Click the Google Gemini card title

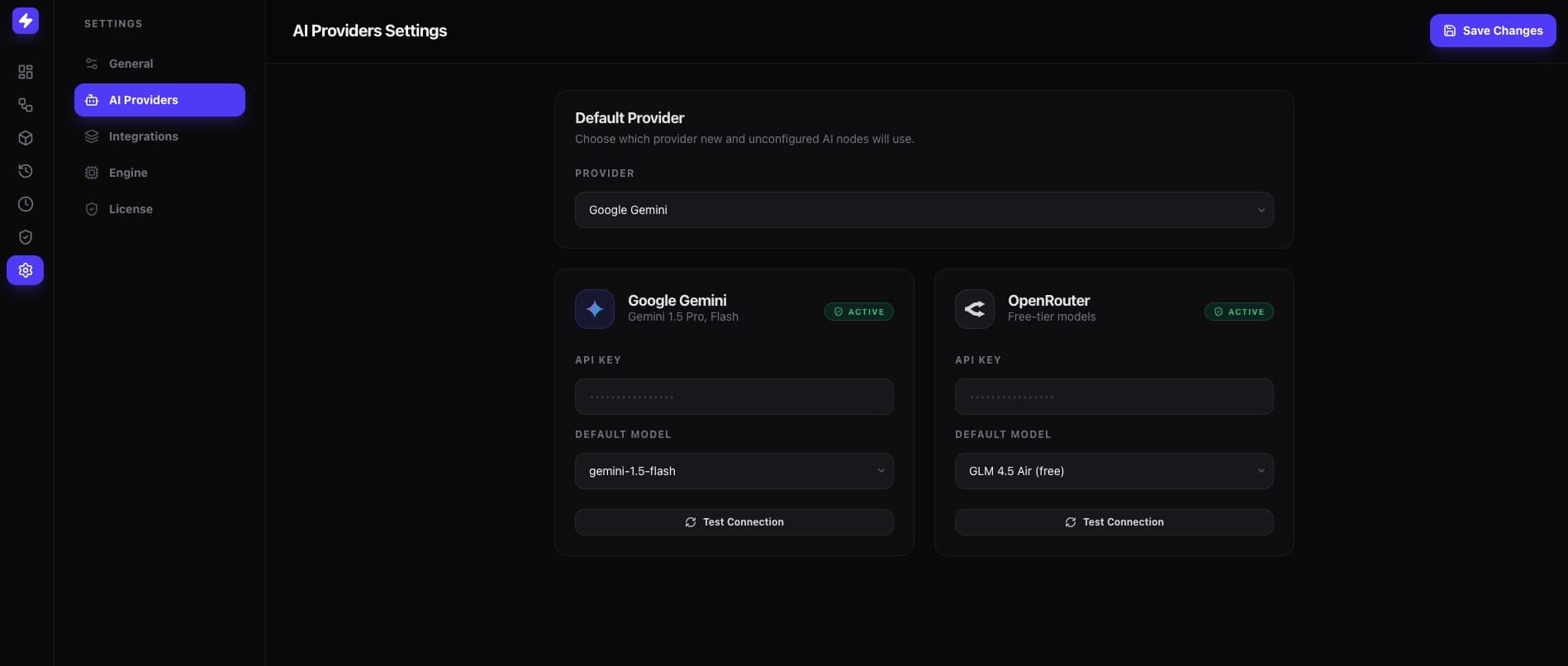(677, 301)
